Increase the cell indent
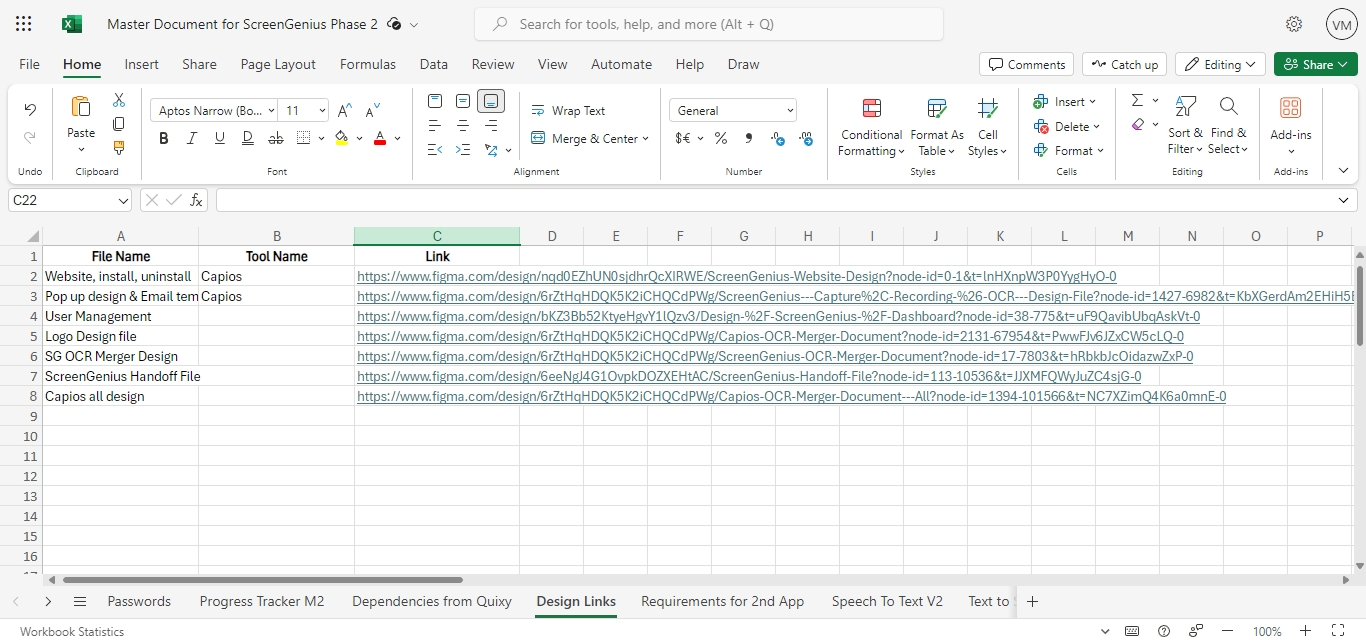This screenshot has width=1366, height=641. (463, 150)
